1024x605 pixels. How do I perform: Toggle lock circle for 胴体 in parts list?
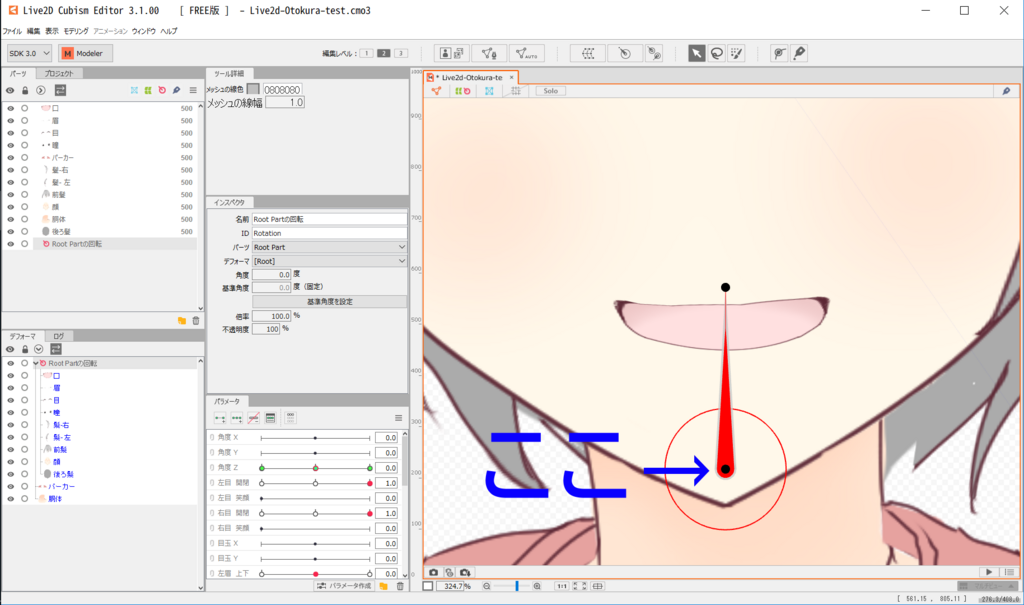24,219
